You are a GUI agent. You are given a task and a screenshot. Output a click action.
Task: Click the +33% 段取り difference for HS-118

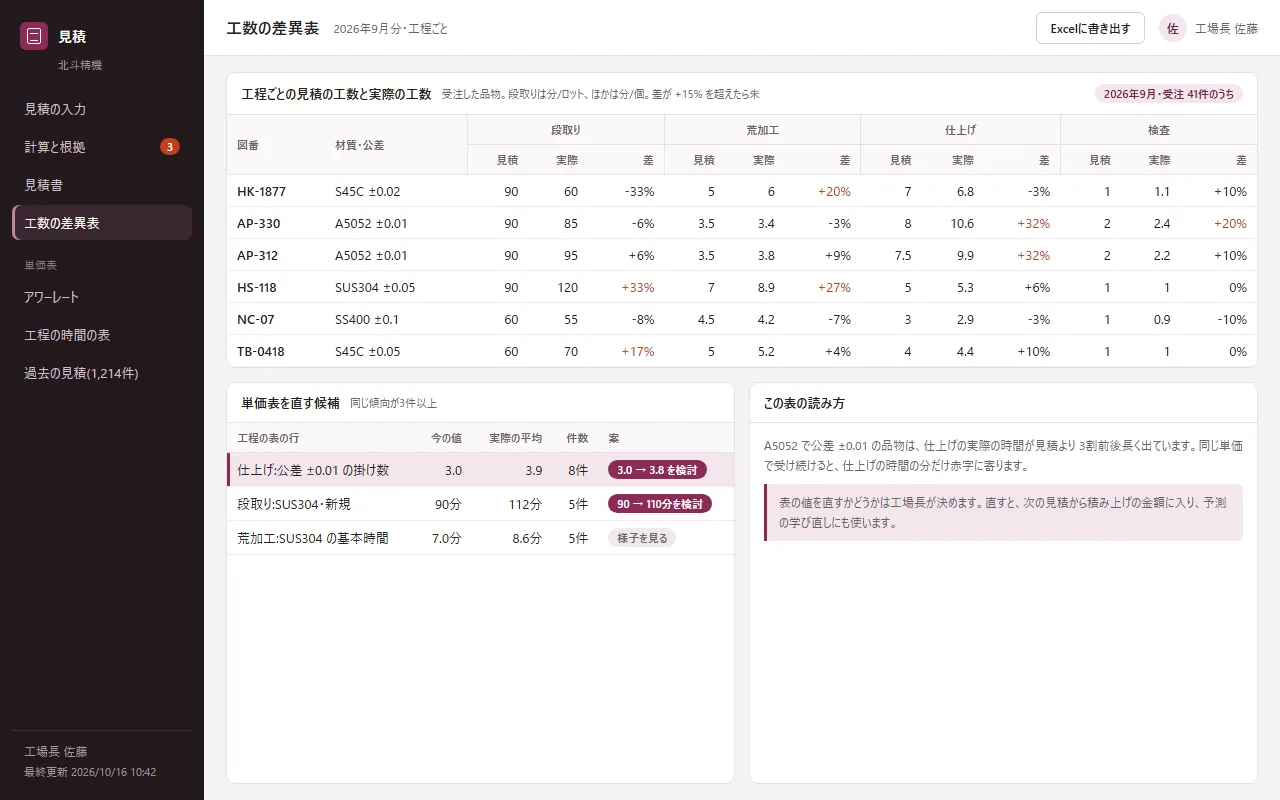pyautogui.click(x=638, y=288)
